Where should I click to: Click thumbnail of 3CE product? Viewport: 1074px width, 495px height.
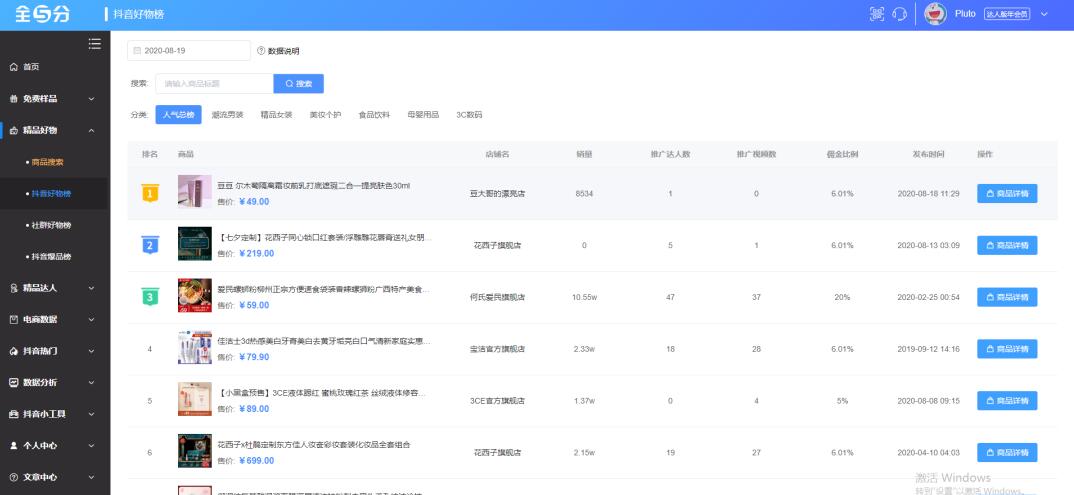(195, 399)
